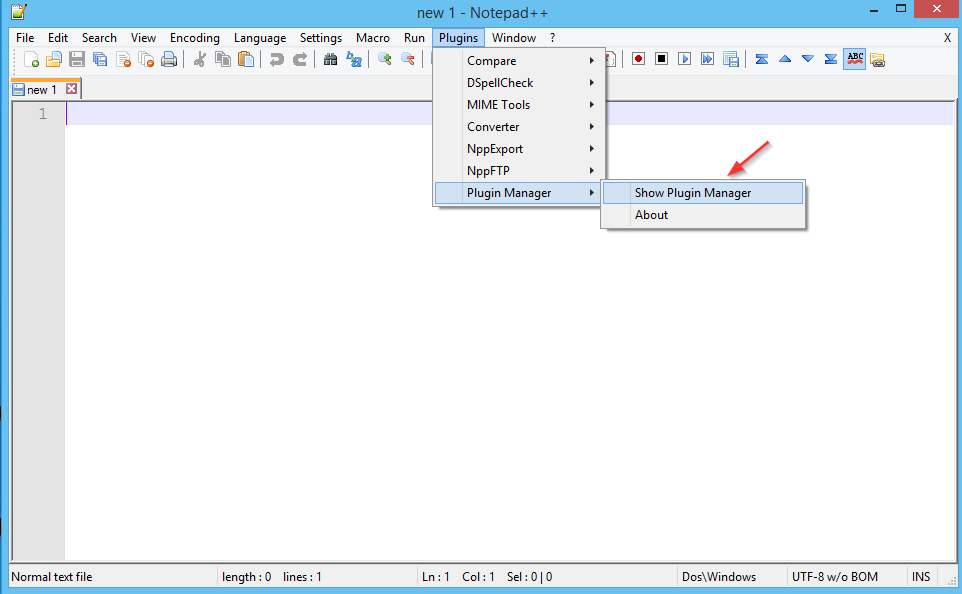Choose About in Plugin Manager submenu
The height and width of the screenshot is (594, 962).
click(x=703, y=215)
